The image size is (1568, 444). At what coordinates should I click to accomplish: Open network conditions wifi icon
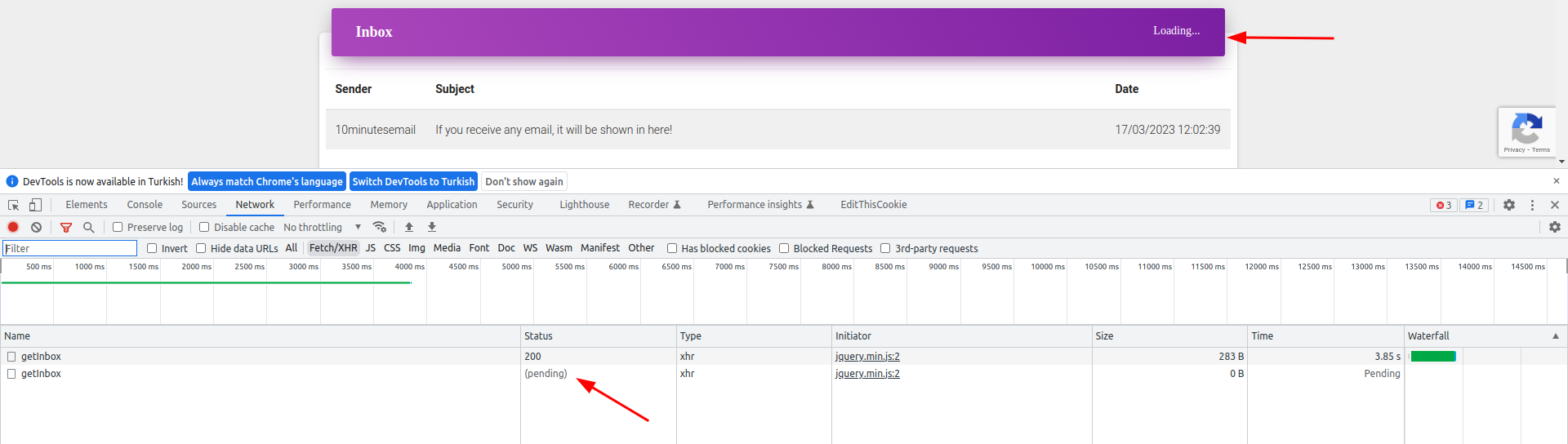click(x=379, y=227)
